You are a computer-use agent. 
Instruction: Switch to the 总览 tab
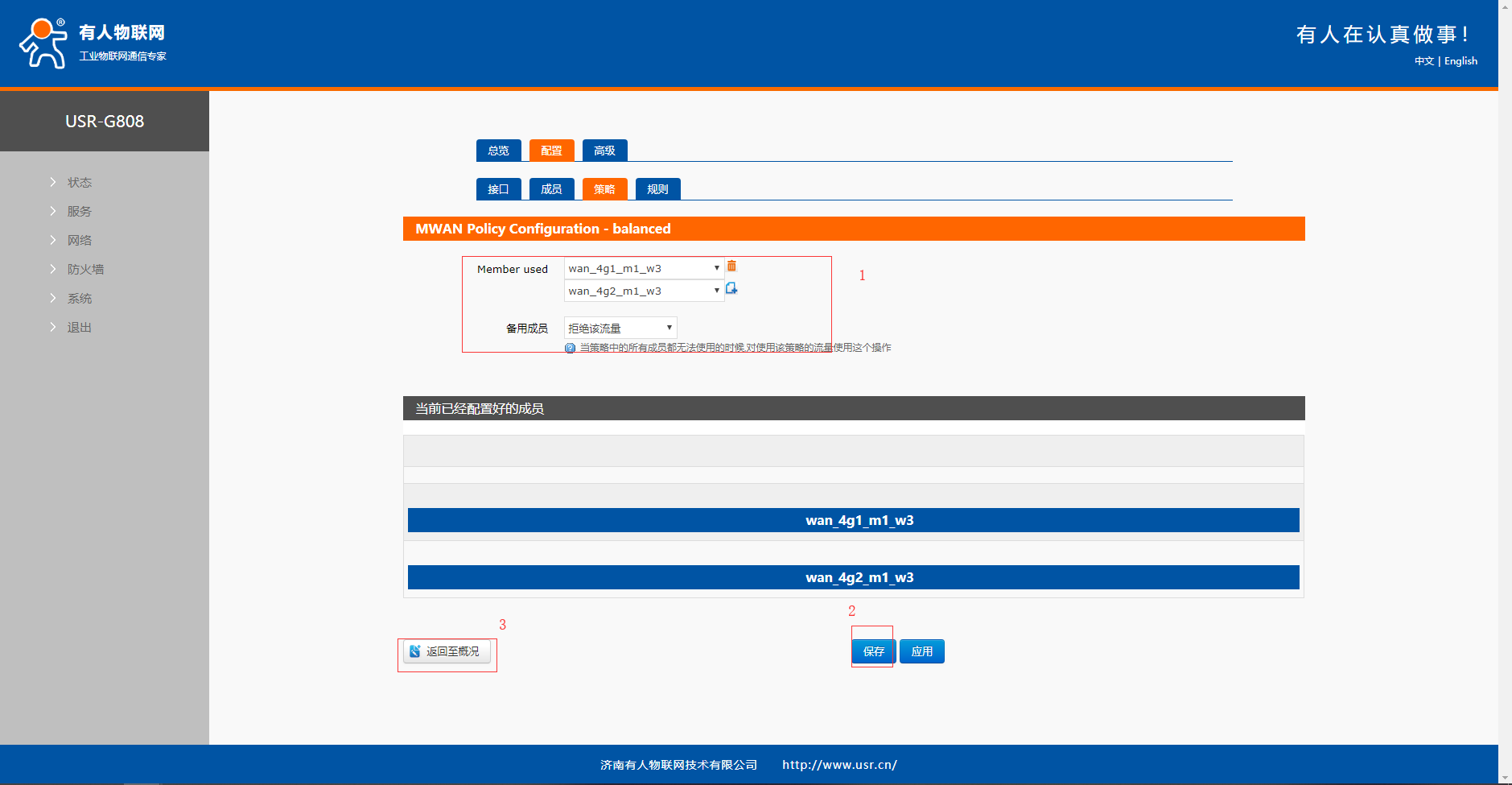click(498, 151)
